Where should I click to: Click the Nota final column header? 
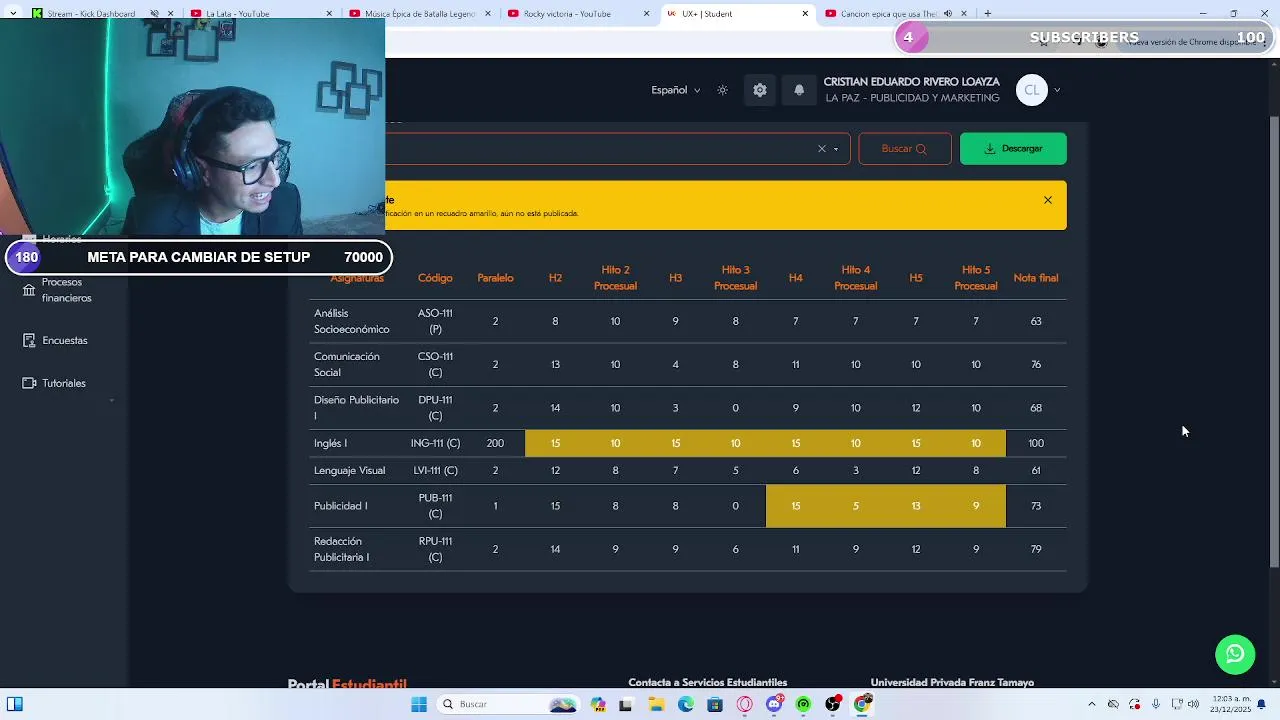pos(1036,278)
